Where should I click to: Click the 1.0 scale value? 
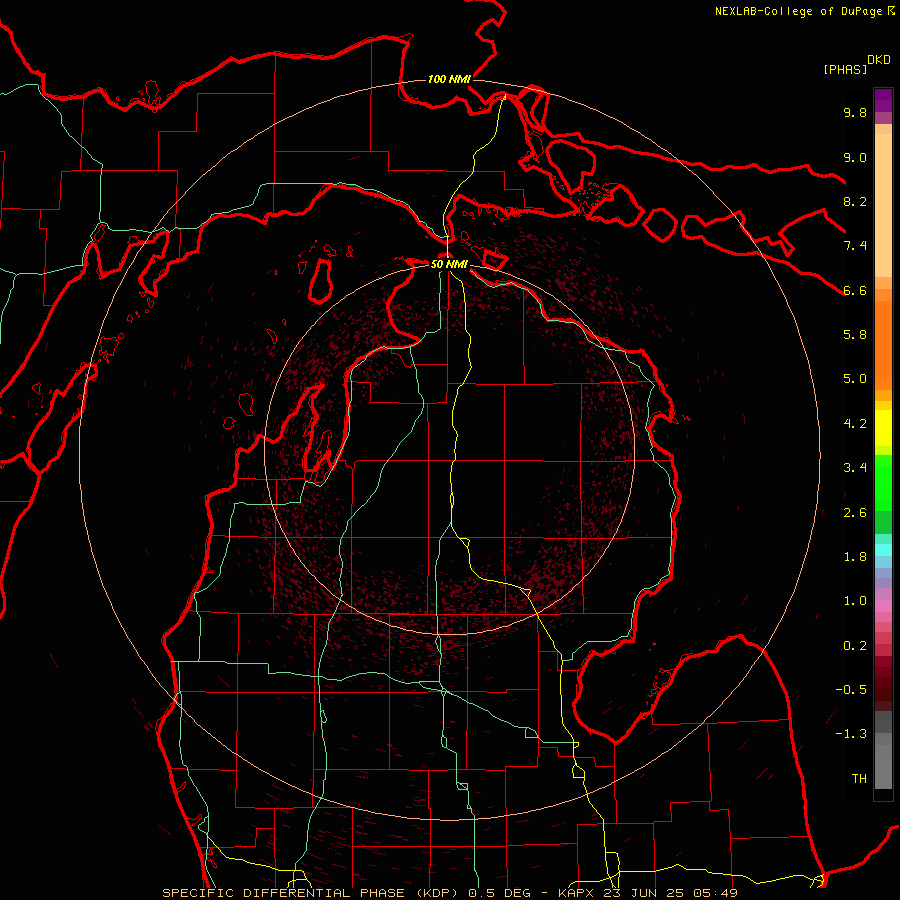pos(855,601)
